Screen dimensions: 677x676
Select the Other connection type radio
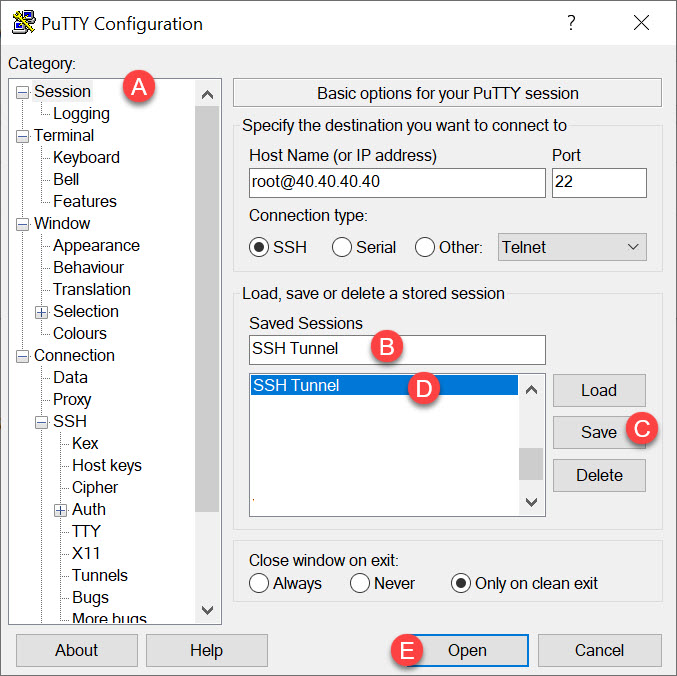[x=424, y=247]
